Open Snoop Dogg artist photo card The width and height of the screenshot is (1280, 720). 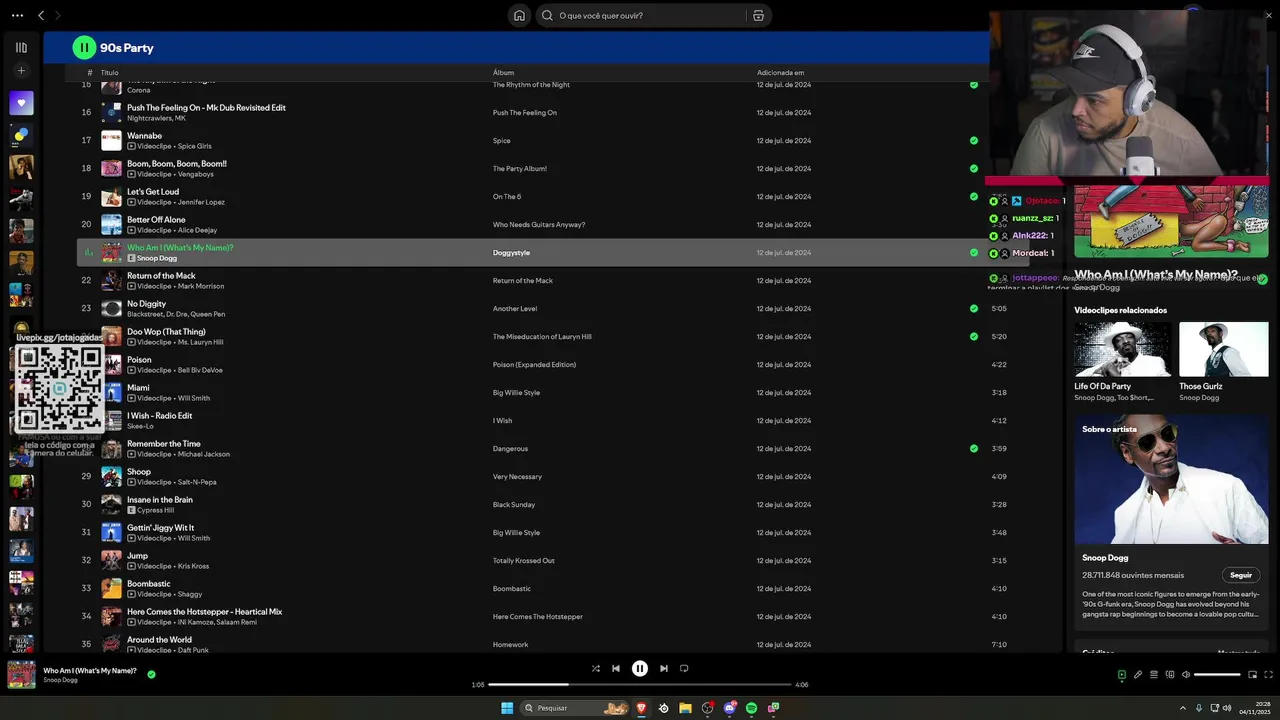(x=1171, y=479)
